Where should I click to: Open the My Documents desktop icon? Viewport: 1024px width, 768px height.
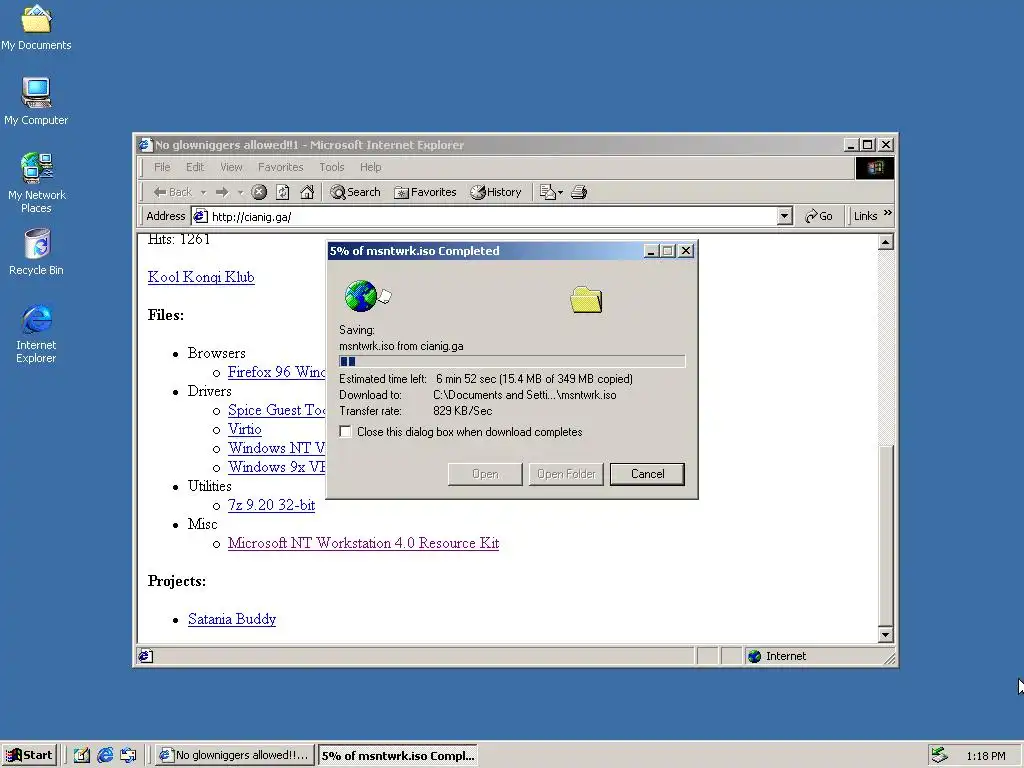pyautogui.click(x=36, y=27)
